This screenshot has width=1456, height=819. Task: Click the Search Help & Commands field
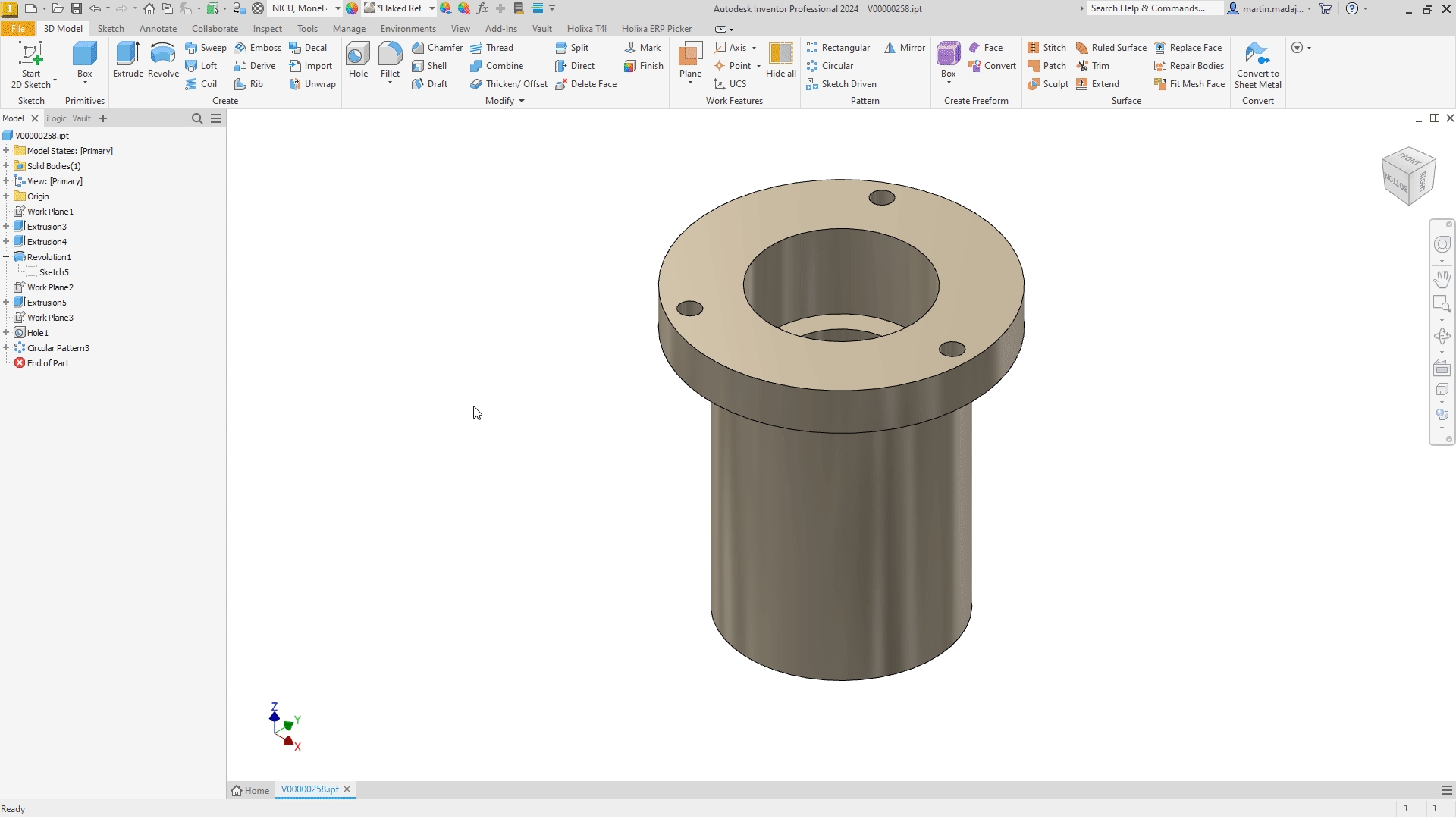pyautogui.click(x=1153, y=8)
